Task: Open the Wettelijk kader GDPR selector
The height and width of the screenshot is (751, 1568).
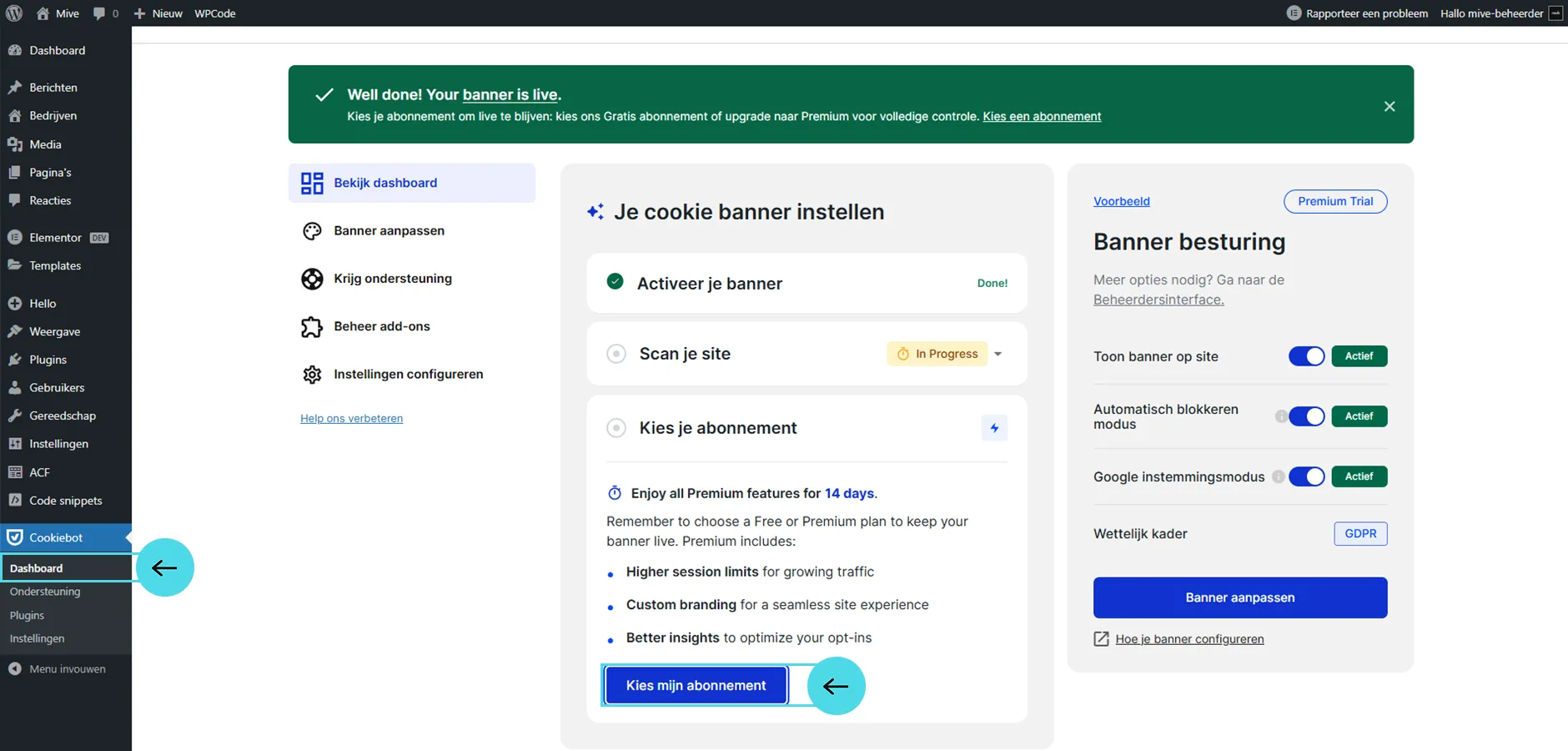Action: pyautogui.click(x=1359, y=534)
